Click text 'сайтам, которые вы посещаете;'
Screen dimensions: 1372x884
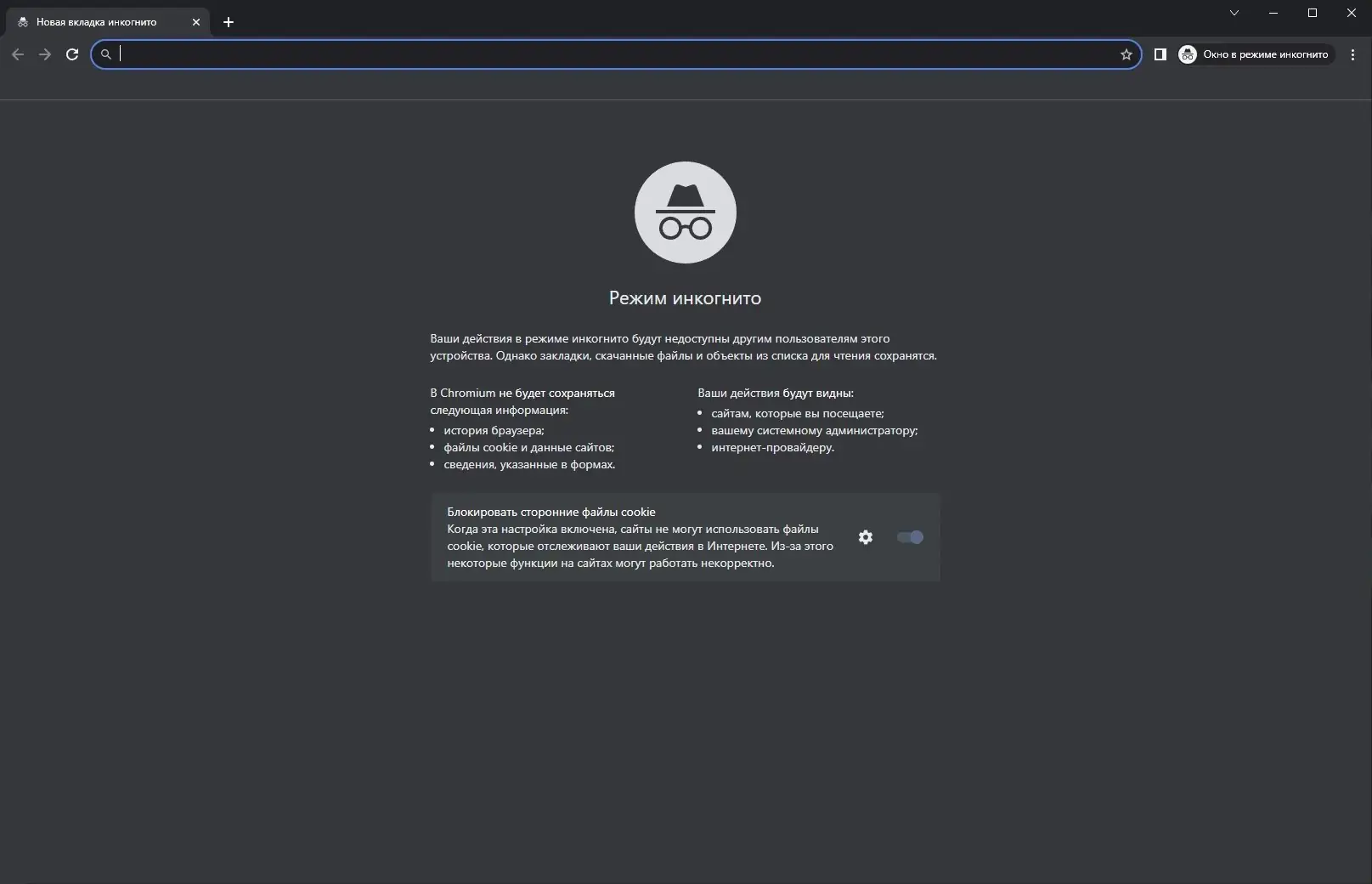pyautogui.click(x=798, y=413)
